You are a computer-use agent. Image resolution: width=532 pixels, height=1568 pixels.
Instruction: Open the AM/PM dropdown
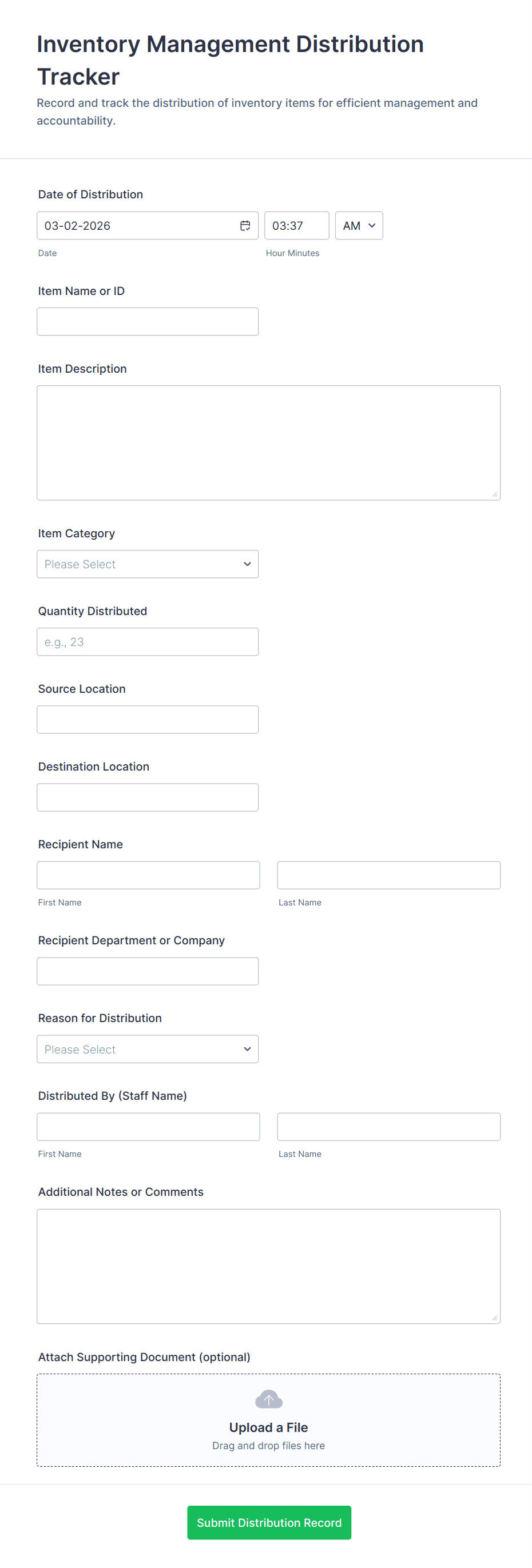coord(358,226)
